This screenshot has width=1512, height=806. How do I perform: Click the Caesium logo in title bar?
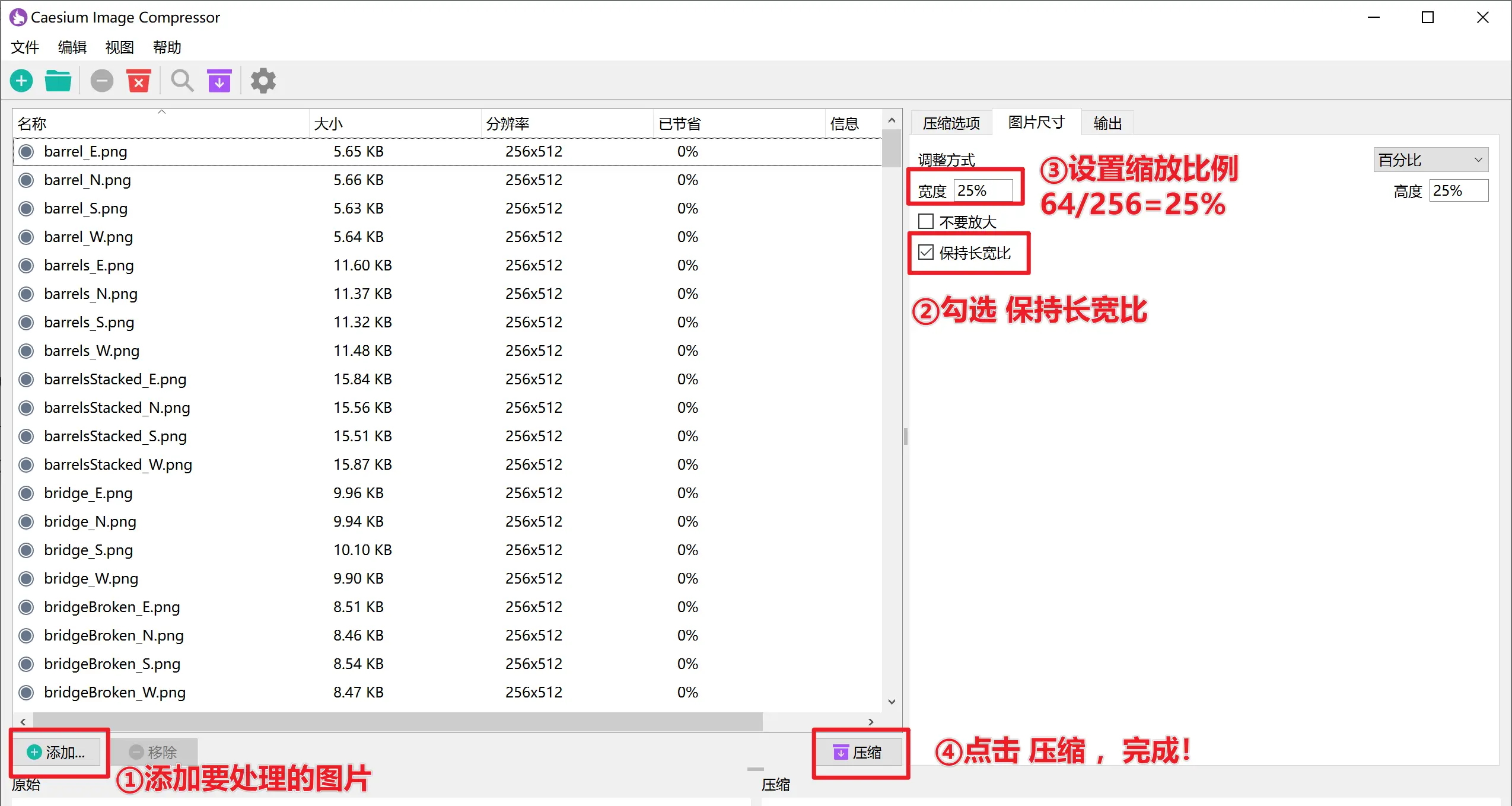coord(17,17)
